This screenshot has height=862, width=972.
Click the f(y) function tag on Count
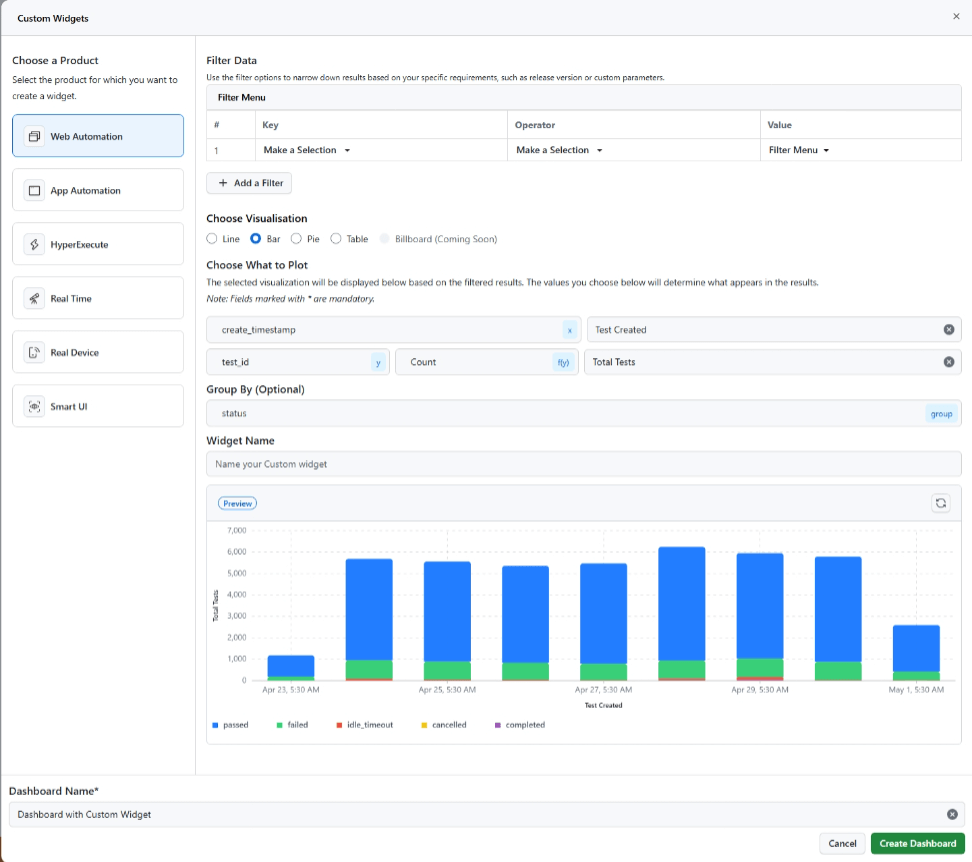[x=563, y=362]
